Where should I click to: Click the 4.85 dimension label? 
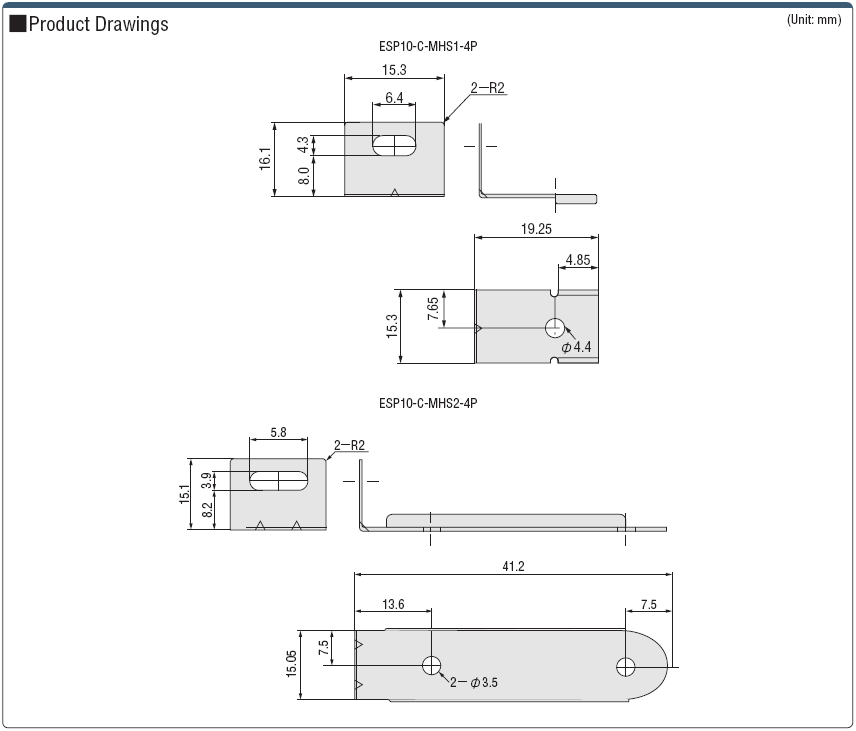[578, 260]
